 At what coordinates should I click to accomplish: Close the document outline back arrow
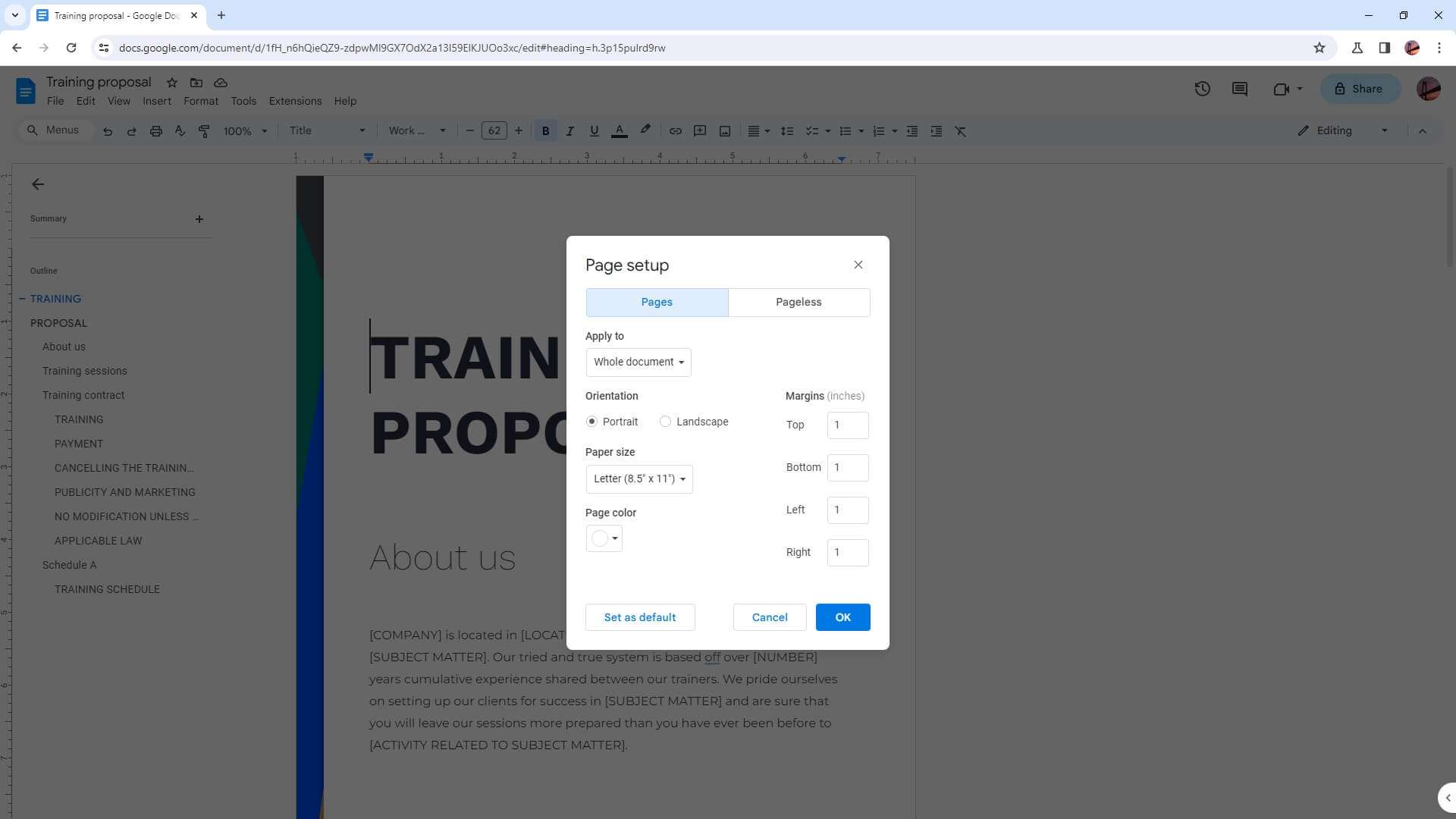coord(38,184)
